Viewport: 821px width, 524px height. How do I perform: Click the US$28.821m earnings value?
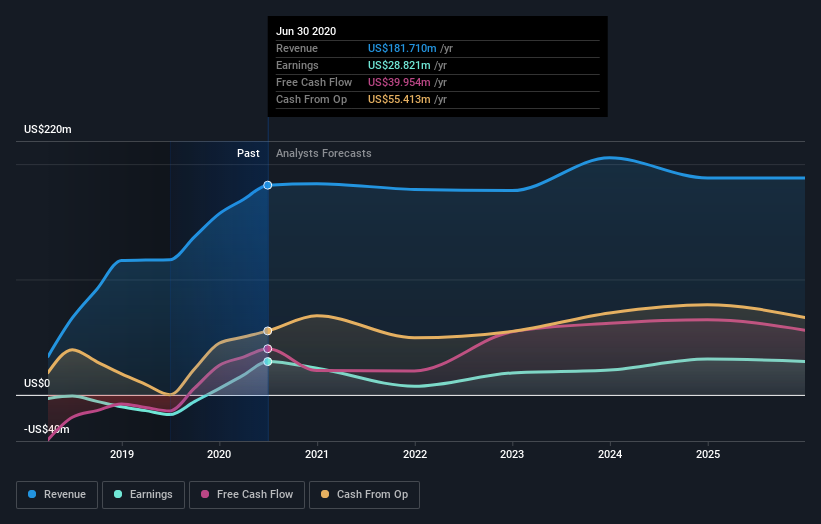coord(399,65)
